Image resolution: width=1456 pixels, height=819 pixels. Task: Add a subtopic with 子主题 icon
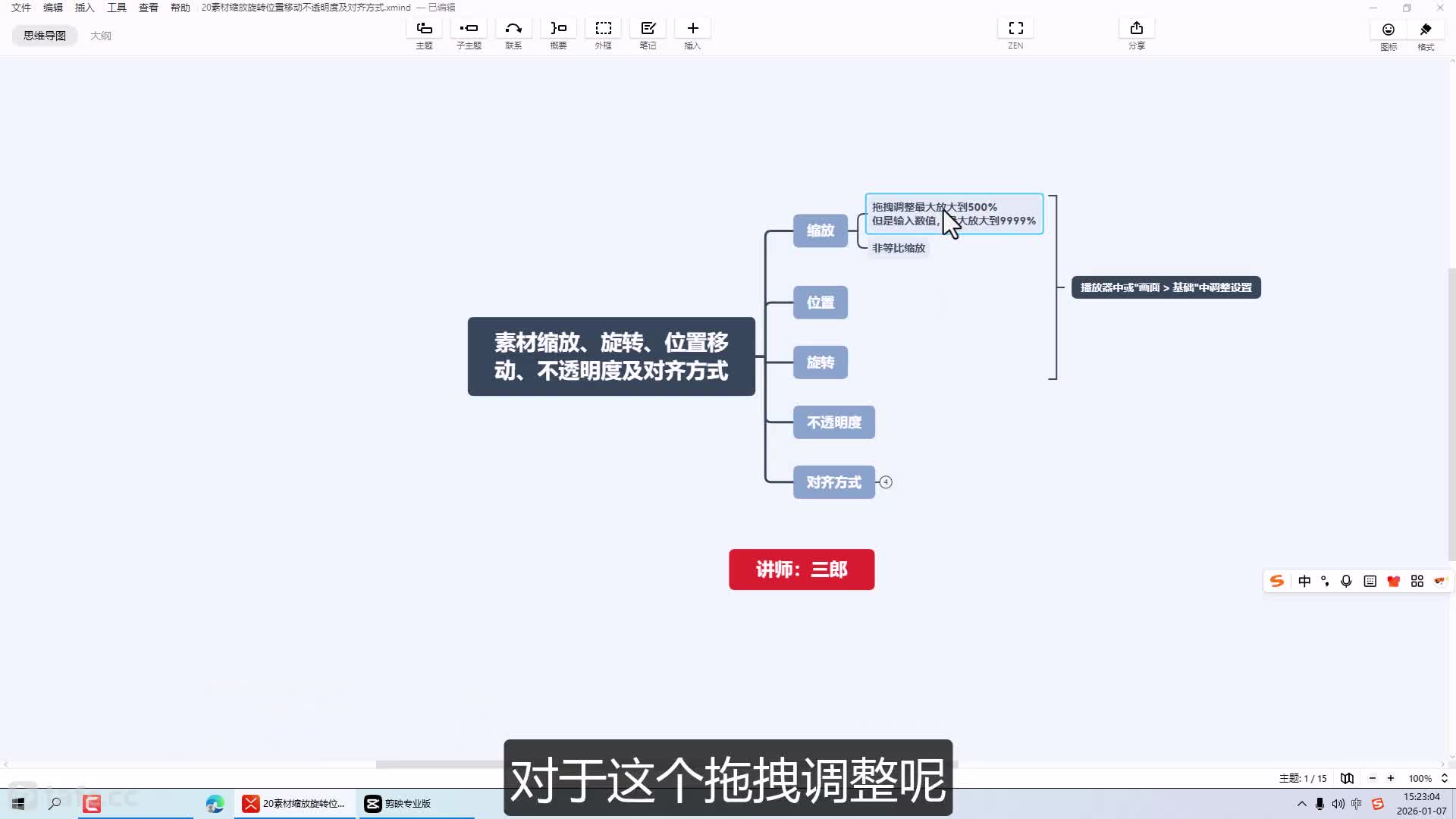(x=469, y=29)
